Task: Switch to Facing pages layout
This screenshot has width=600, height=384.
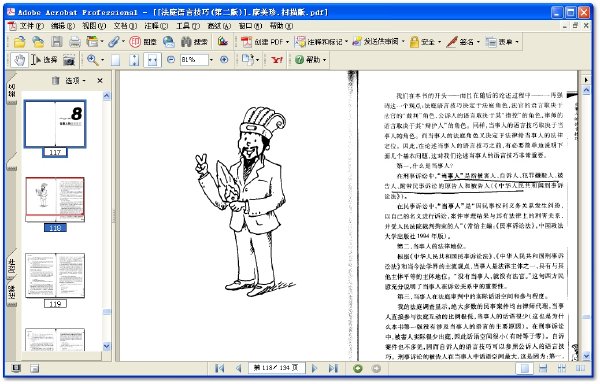Action: tap(580, 368)
